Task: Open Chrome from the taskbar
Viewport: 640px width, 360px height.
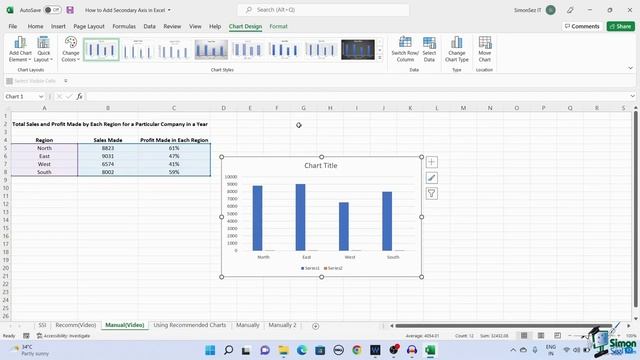Action: pos(357,350)
